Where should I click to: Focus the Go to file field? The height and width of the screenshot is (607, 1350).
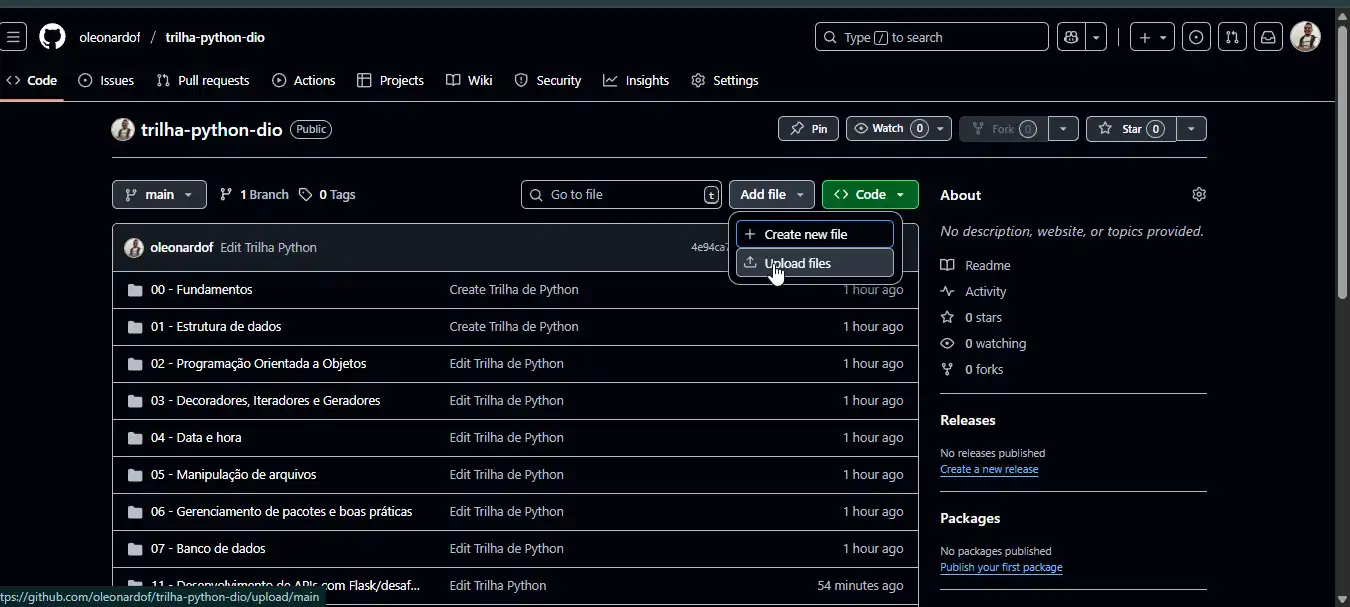[x=621, y=194]
